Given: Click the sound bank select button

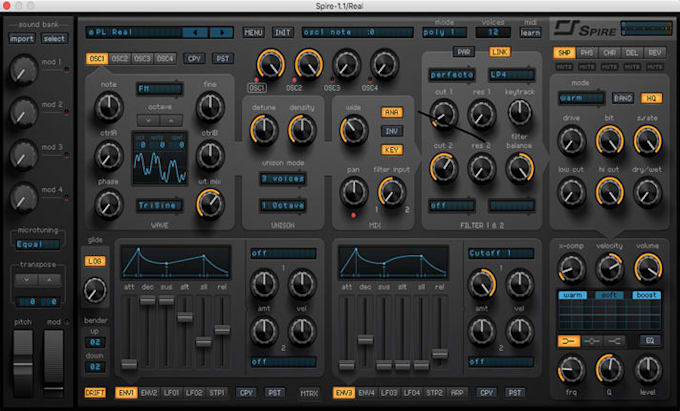Looking at the screenshot, I should tap(54, 39).
